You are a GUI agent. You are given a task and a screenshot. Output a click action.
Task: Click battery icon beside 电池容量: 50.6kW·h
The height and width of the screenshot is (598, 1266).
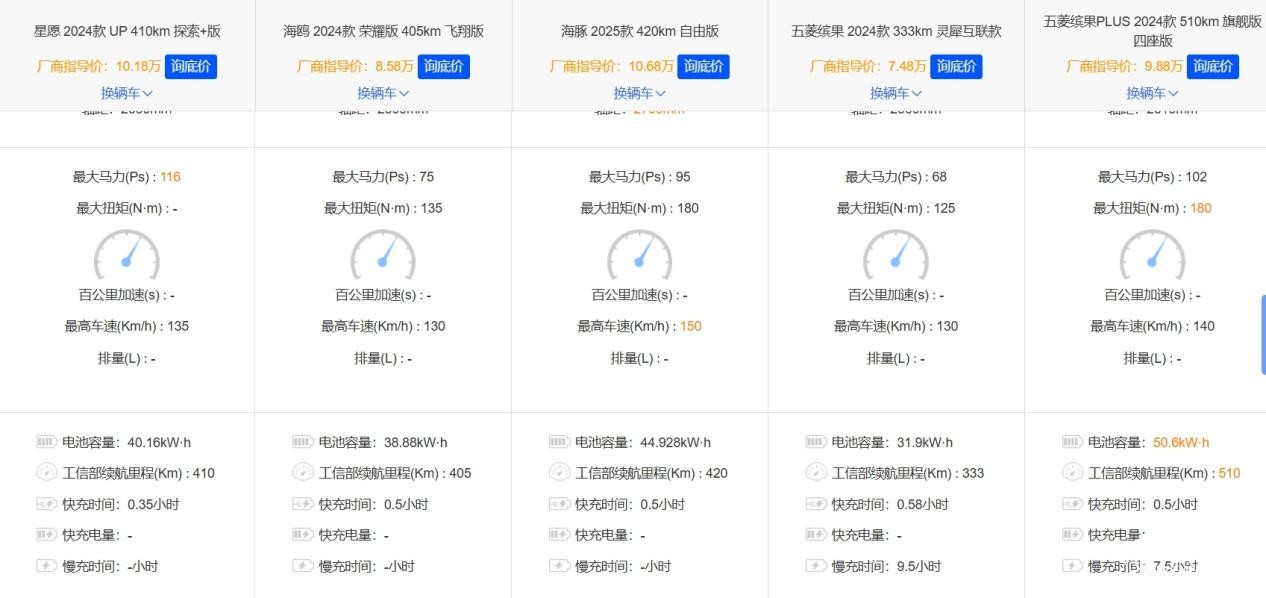click(1073, 442)
